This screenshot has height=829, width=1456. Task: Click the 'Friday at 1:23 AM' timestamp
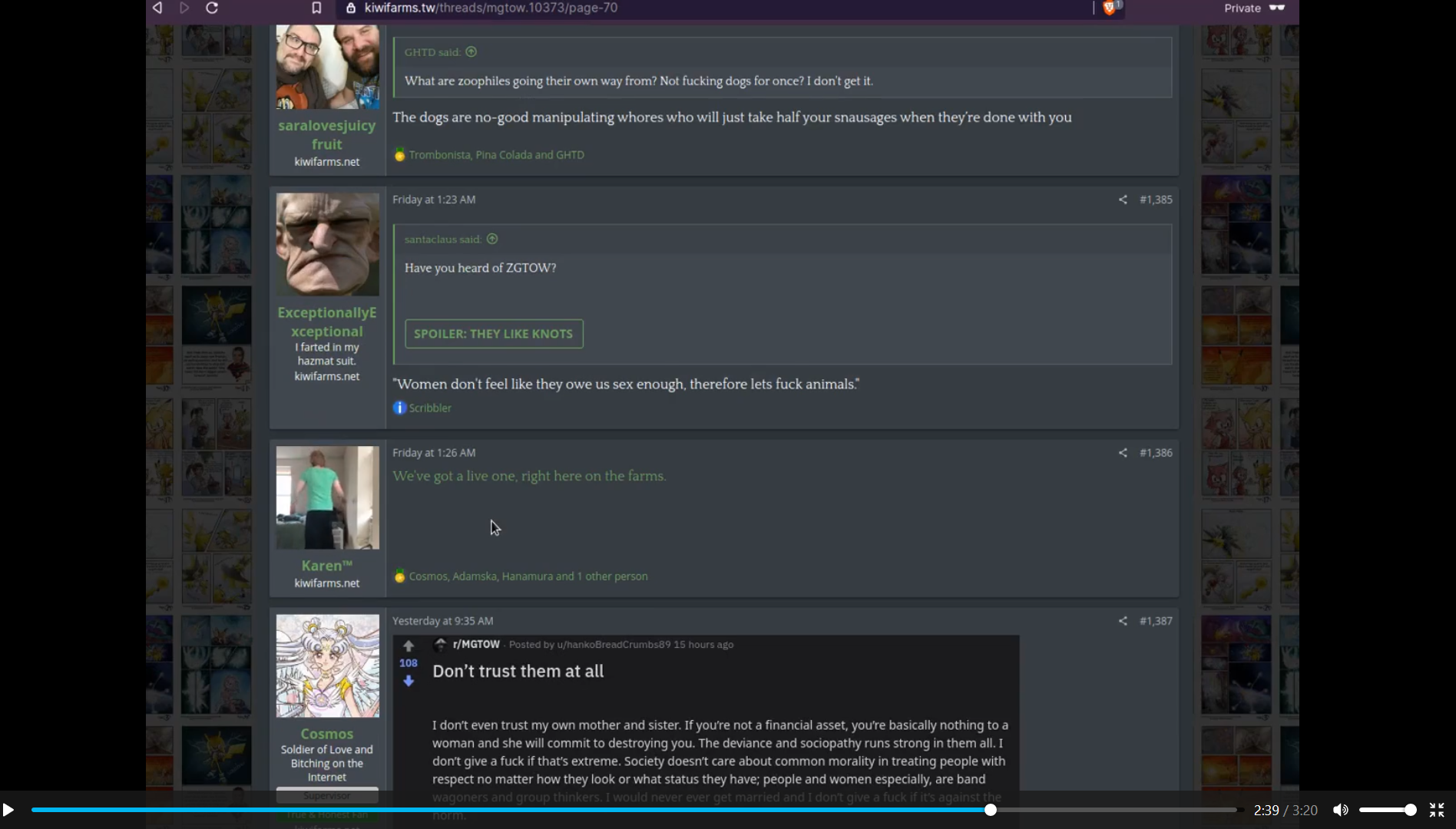(434, 200)
